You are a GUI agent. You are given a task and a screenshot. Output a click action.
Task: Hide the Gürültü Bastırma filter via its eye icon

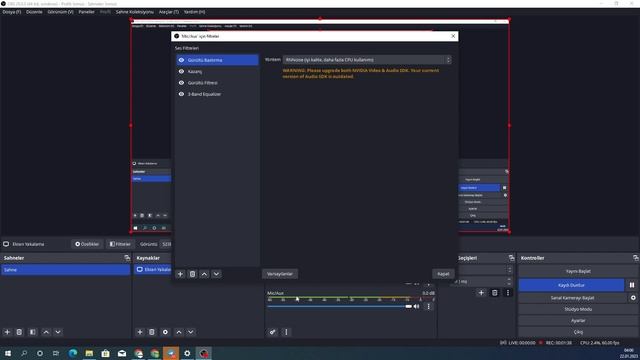(x=181, y=60)
